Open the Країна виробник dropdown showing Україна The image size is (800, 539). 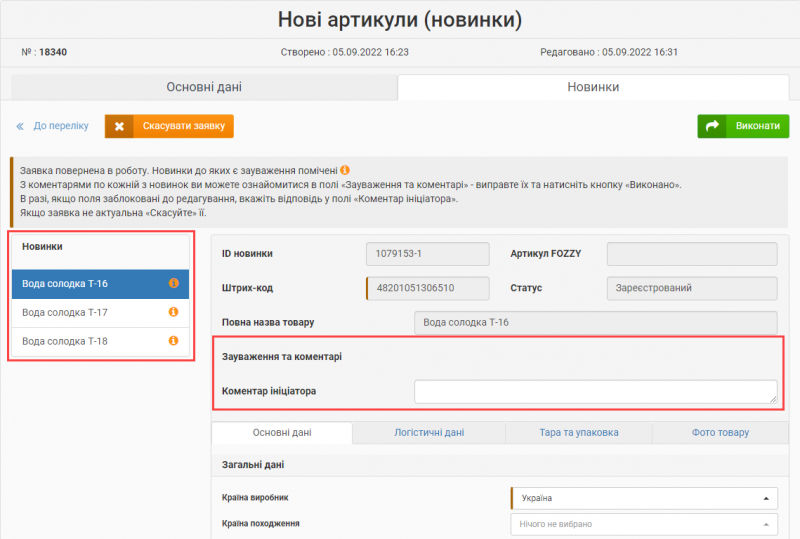[644, 498]
